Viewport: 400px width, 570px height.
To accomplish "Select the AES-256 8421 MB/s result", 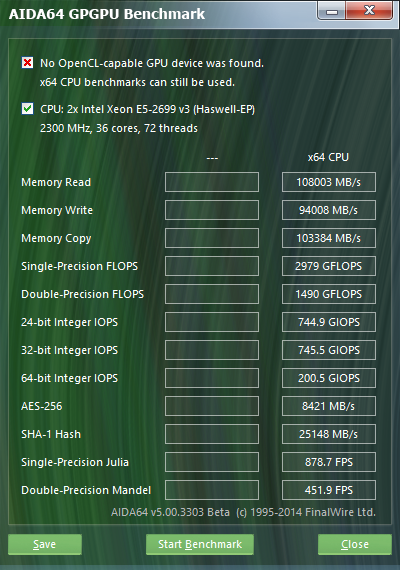I will pyautogui.click(x=329, y=406).
